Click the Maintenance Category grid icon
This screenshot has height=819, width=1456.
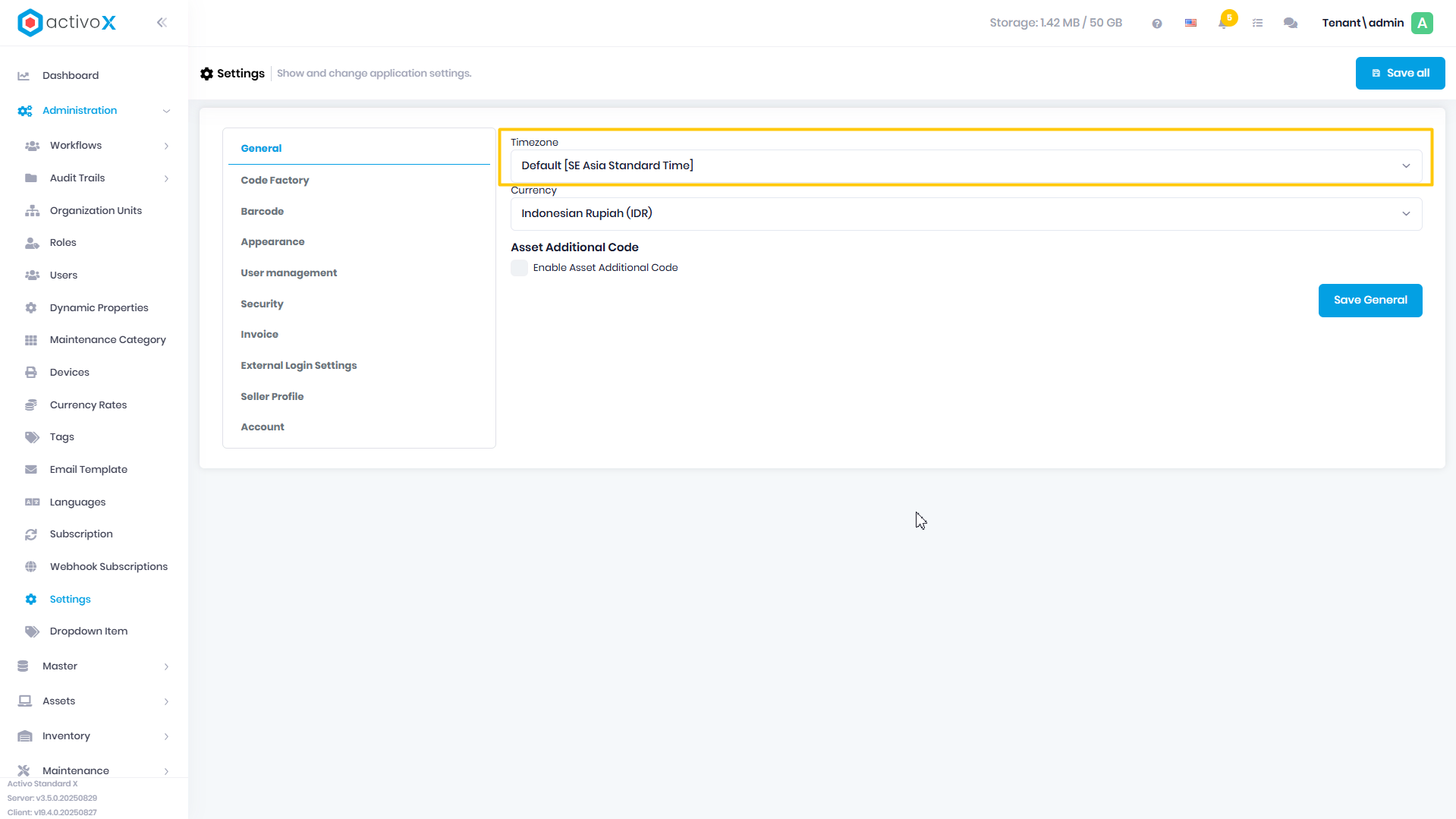tap(31, 340)
